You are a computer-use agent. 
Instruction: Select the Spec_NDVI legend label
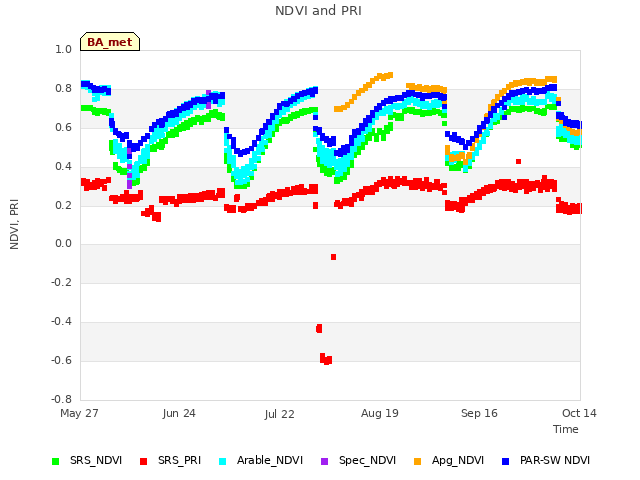367,460
